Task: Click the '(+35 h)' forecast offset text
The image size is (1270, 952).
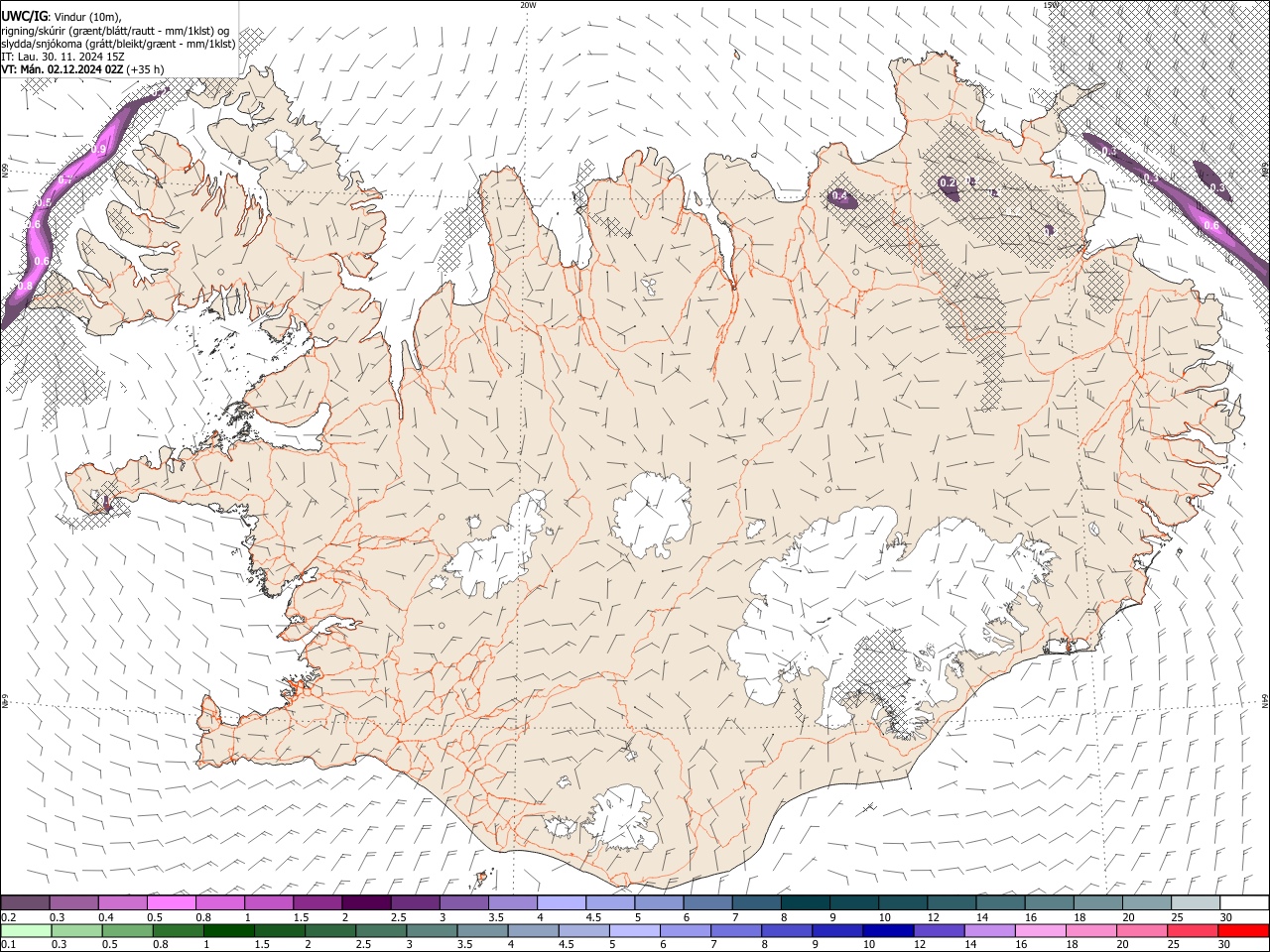Action: pyautogui.click(x=146, y=69)
